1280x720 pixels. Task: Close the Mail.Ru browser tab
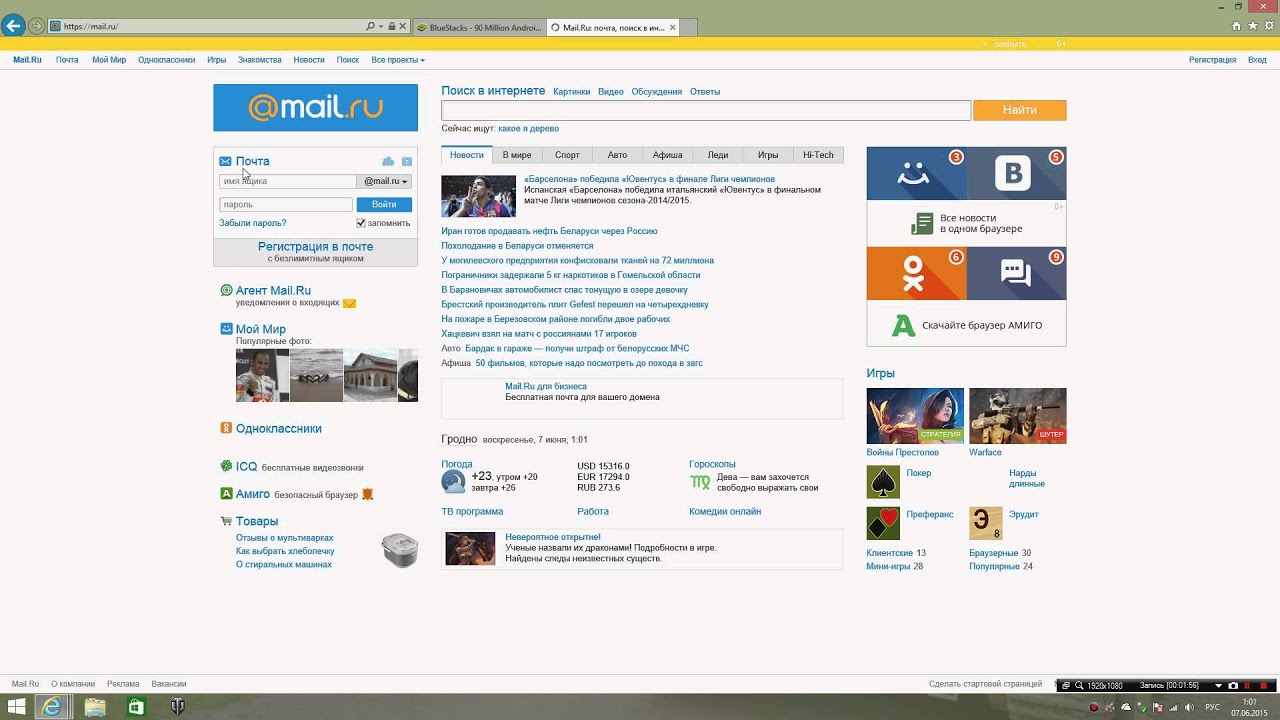pyautogui.click(x=673, y=27)
